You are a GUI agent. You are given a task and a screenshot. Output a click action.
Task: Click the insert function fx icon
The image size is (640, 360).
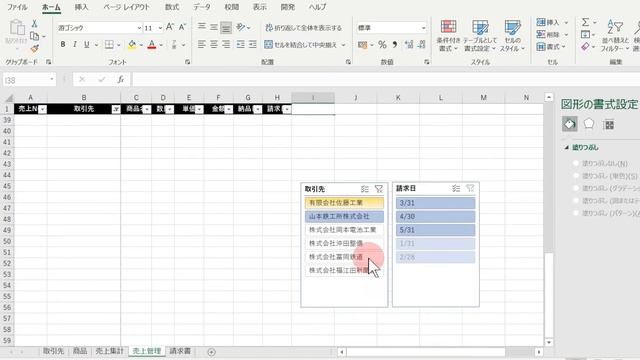(121, 80)
